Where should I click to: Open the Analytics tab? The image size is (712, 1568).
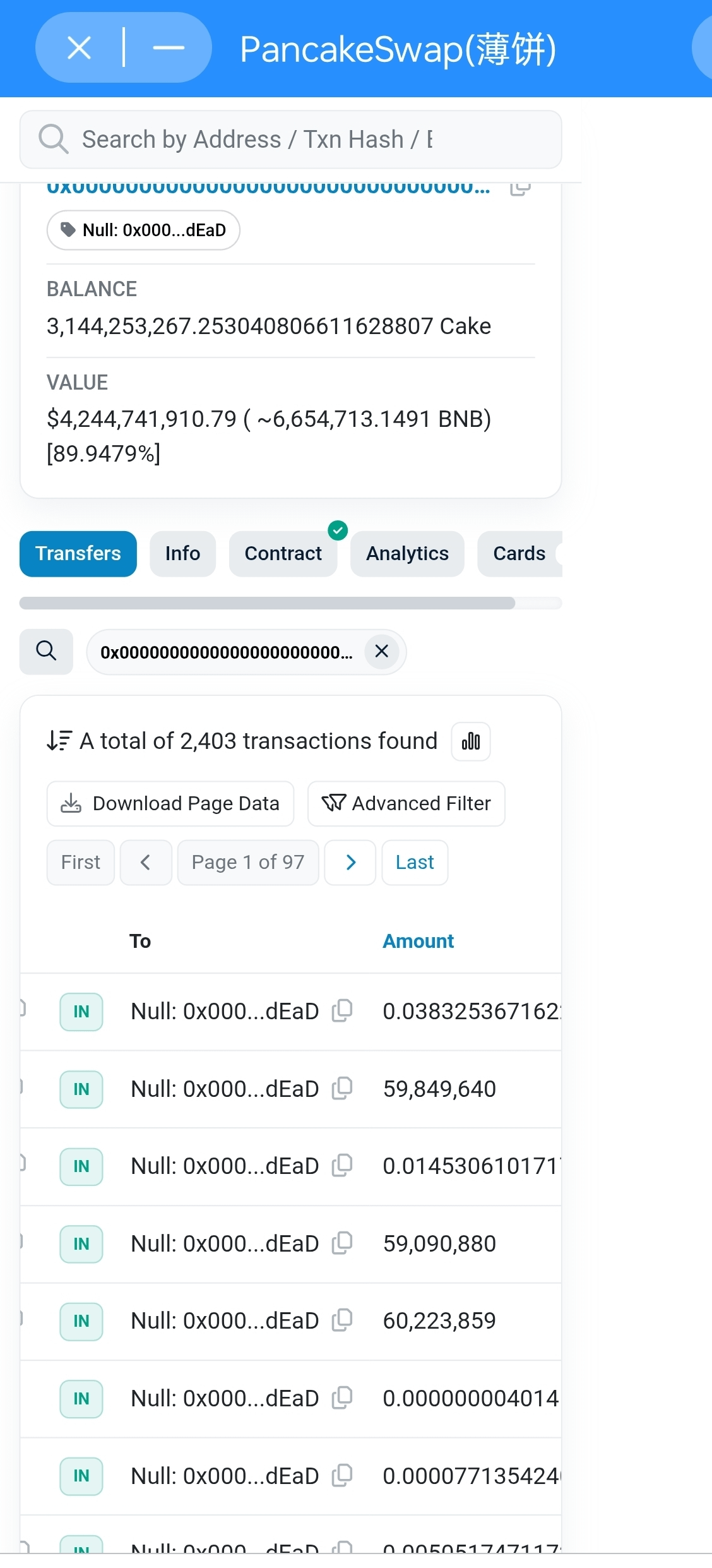pos(407,554)
